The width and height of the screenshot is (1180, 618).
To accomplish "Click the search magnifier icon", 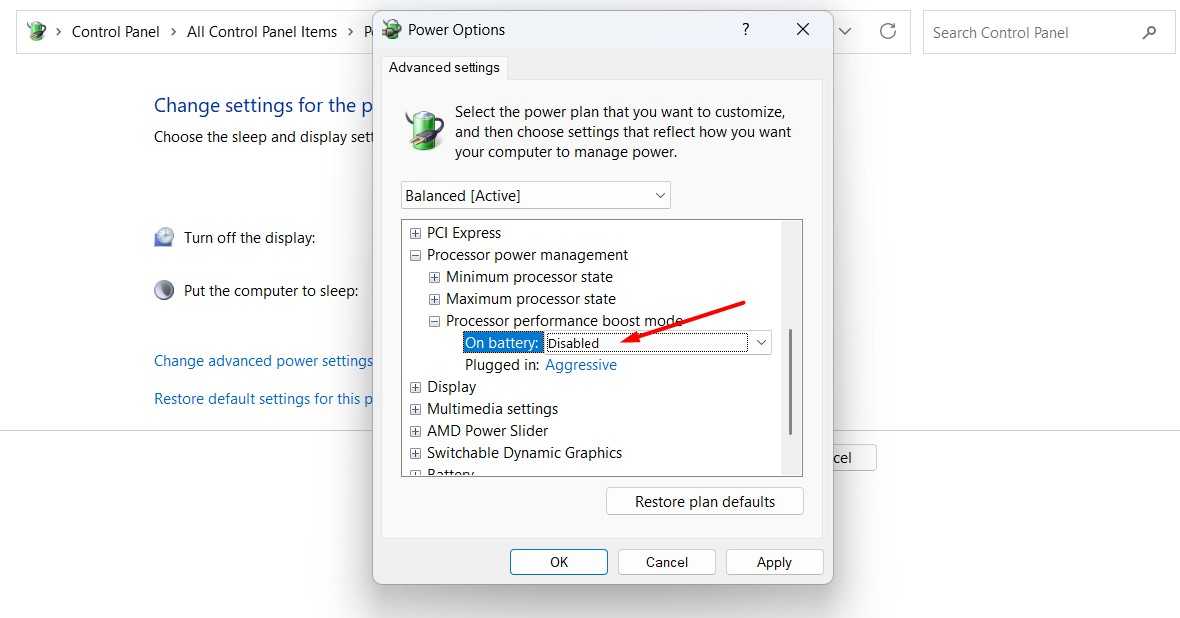I will (1148, 32).
